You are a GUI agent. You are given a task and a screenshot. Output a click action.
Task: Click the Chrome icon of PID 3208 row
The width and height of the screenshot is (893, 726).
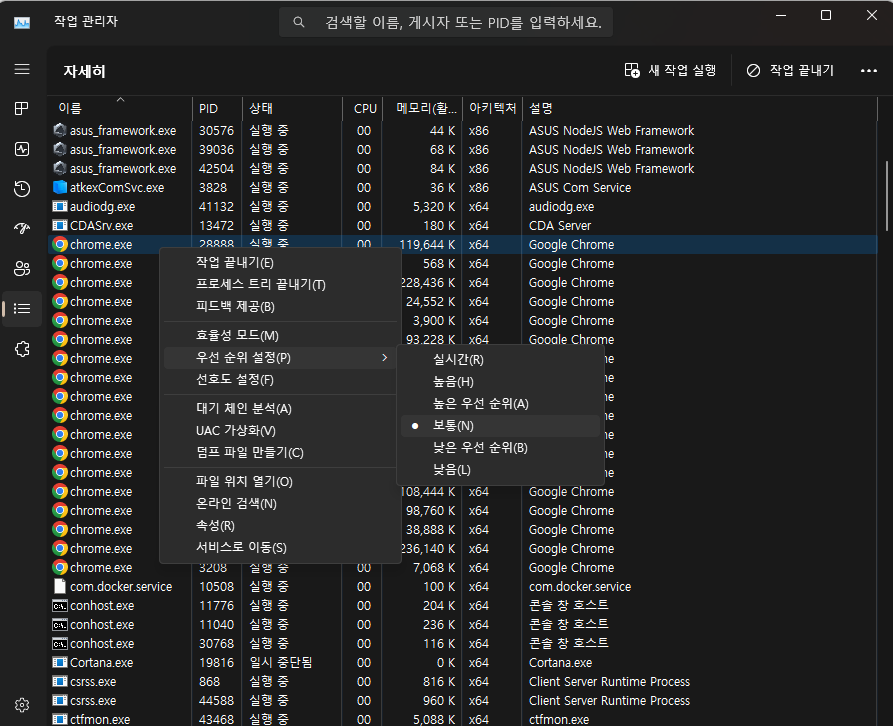click(x=60, y=568)
